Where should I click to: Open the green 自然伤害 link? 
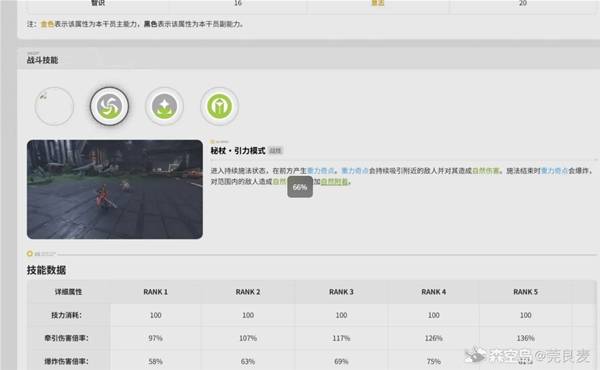[486, 171]
